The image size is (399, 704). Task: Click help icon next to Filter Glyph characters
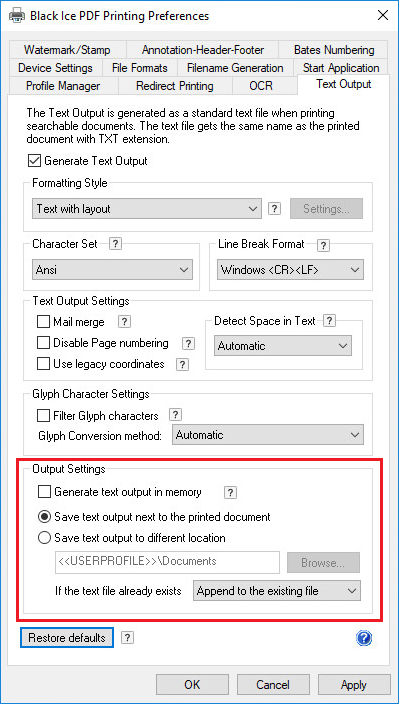click(x=175, y=414)
